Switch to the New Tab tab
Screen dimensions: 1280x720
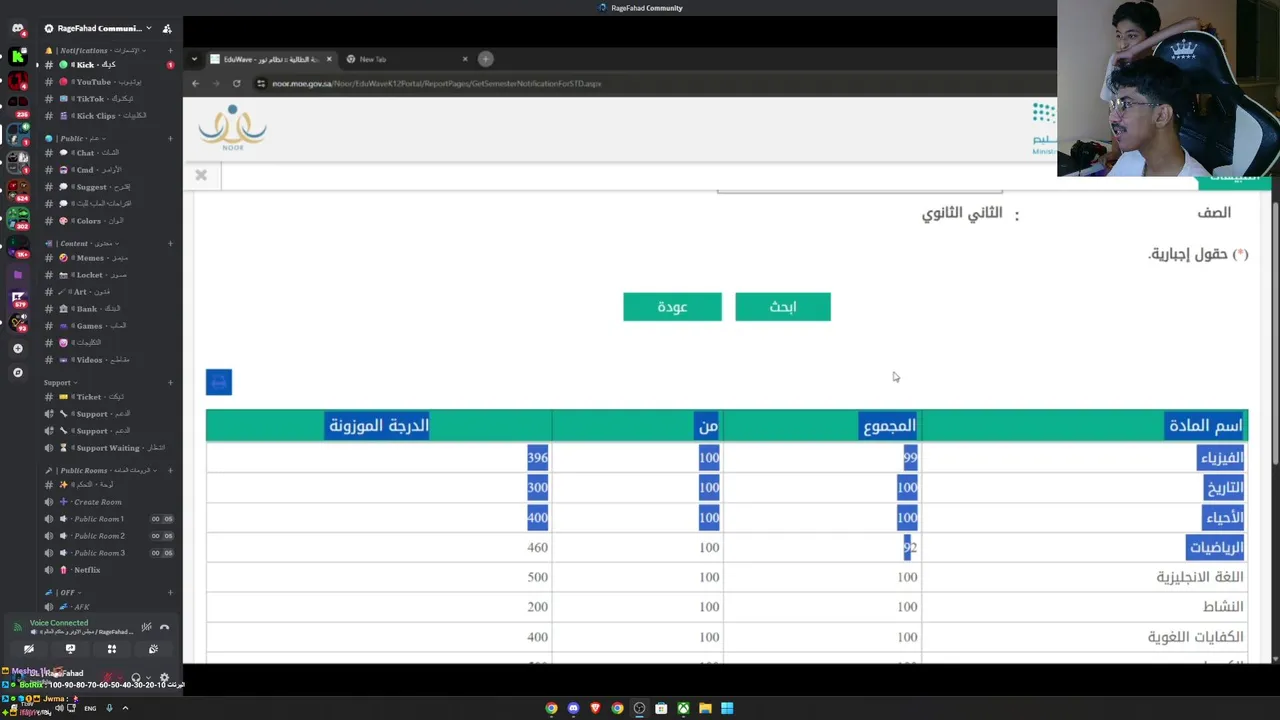405,59
